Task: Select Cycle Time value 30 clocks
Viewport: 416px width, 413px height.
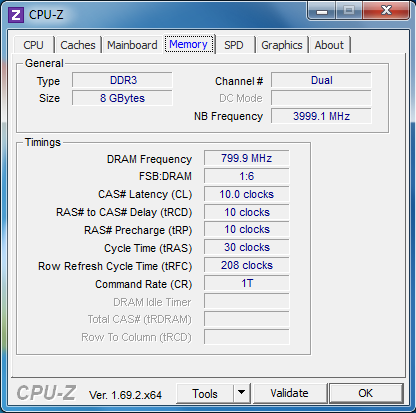Action: pos(247,247)
